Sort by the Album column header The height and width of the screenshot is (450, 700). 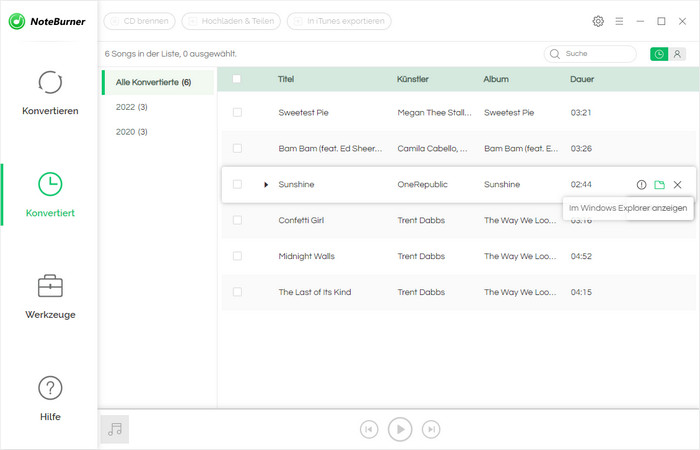(496, 79)
